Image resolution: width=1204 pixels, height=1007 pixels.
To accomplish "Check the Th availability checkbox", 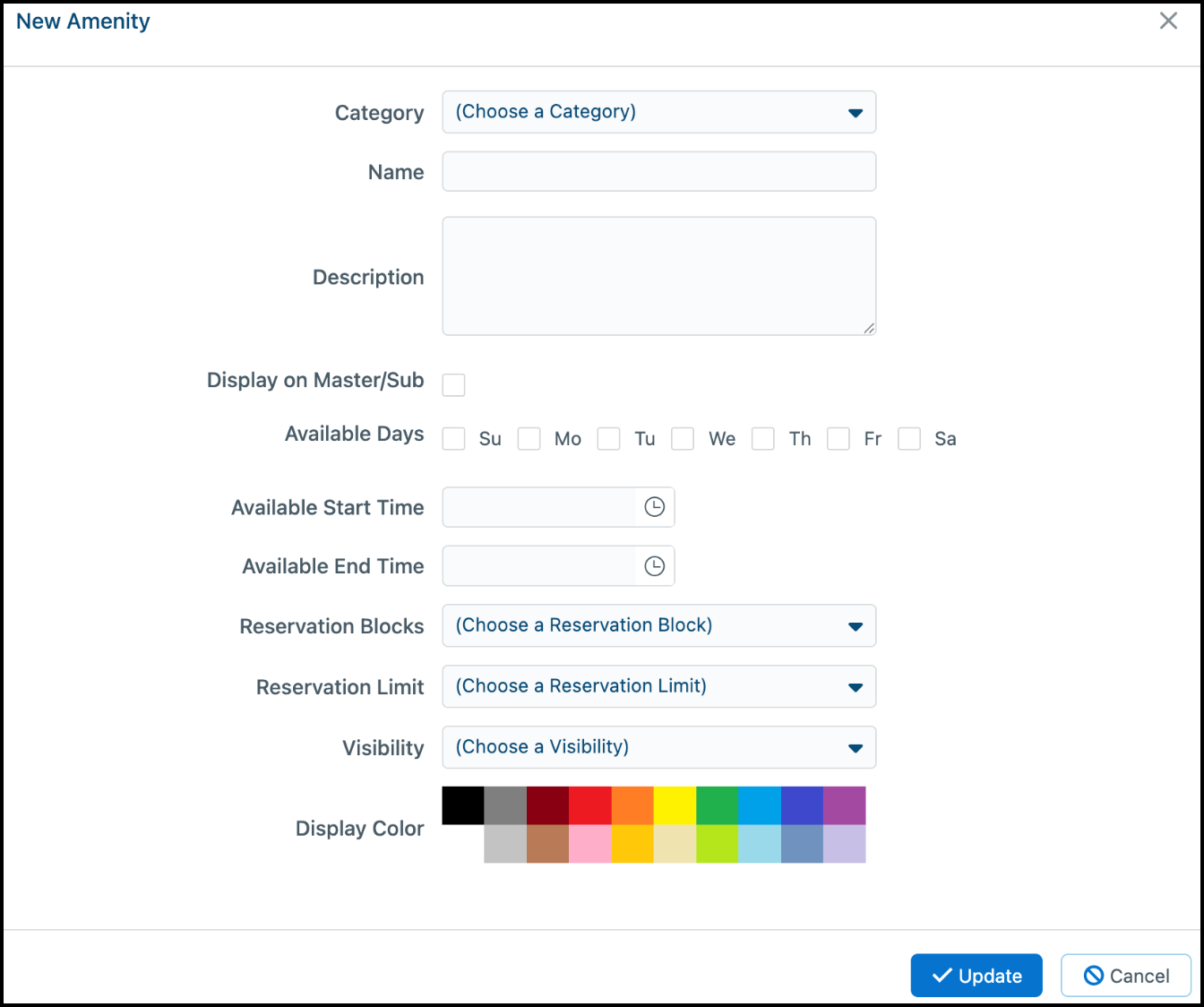I will click(762, 438).
